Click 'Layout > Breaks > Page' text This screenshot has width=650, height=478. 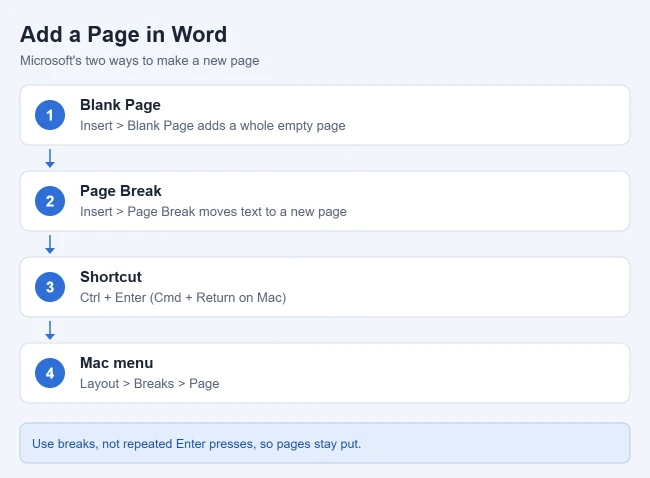click(x=150, y=383)
